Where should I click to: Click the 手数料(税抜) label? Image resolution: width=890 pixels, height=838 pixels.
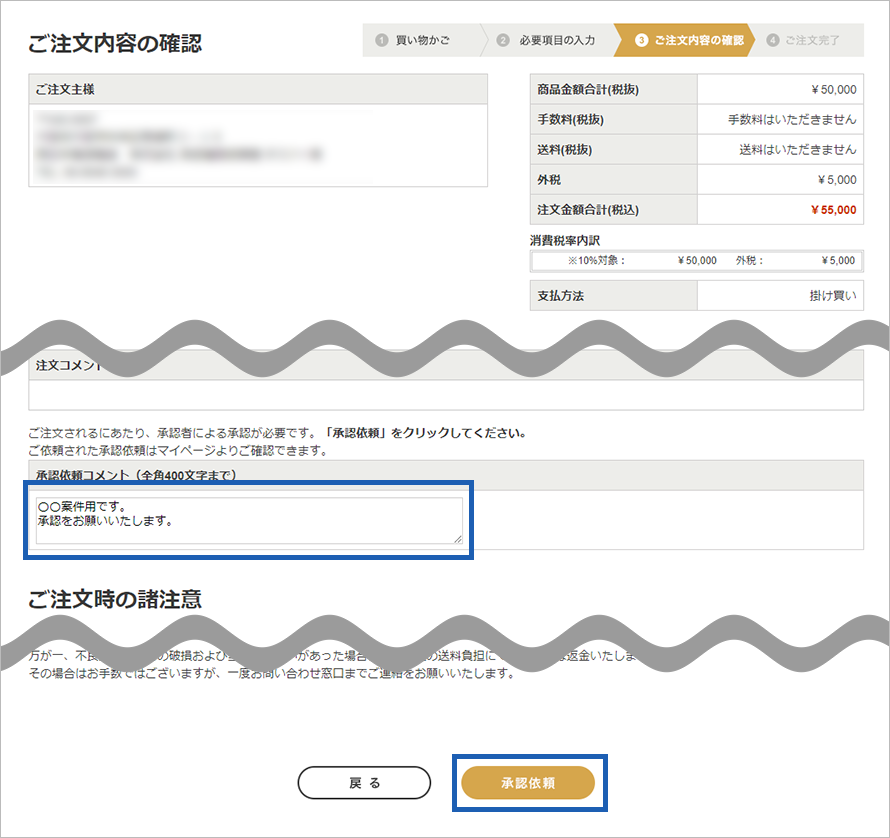(570, 120)
